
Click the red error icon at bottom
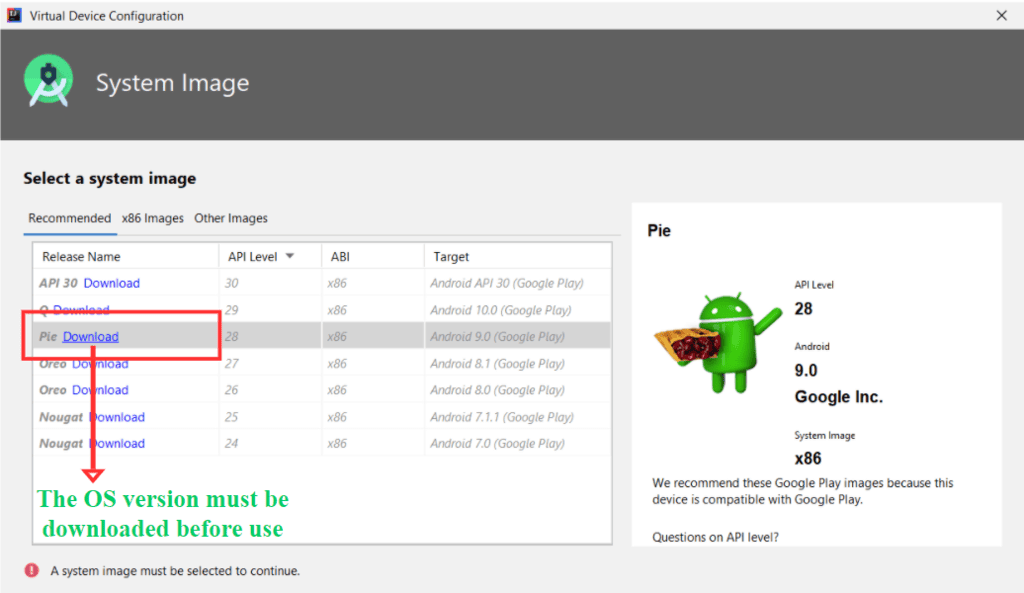pos(32,571)
